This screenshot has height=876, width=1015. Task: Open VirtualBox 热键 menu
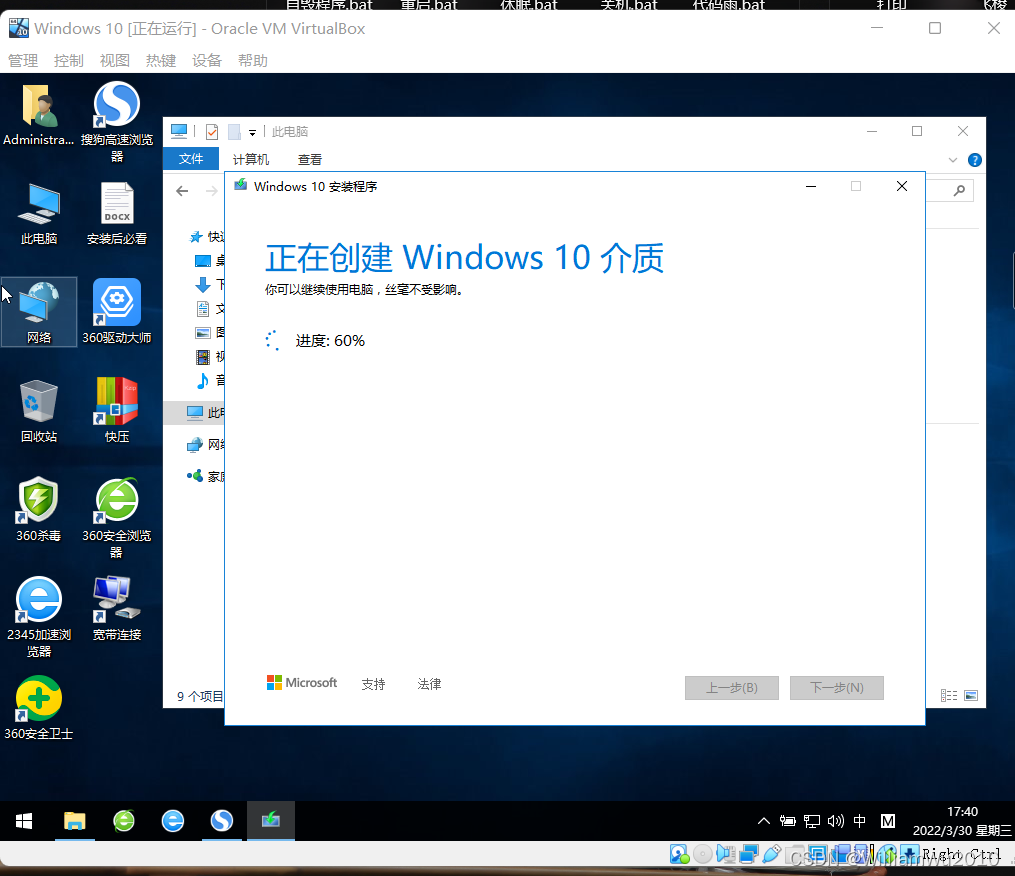[x=161, y=61]
